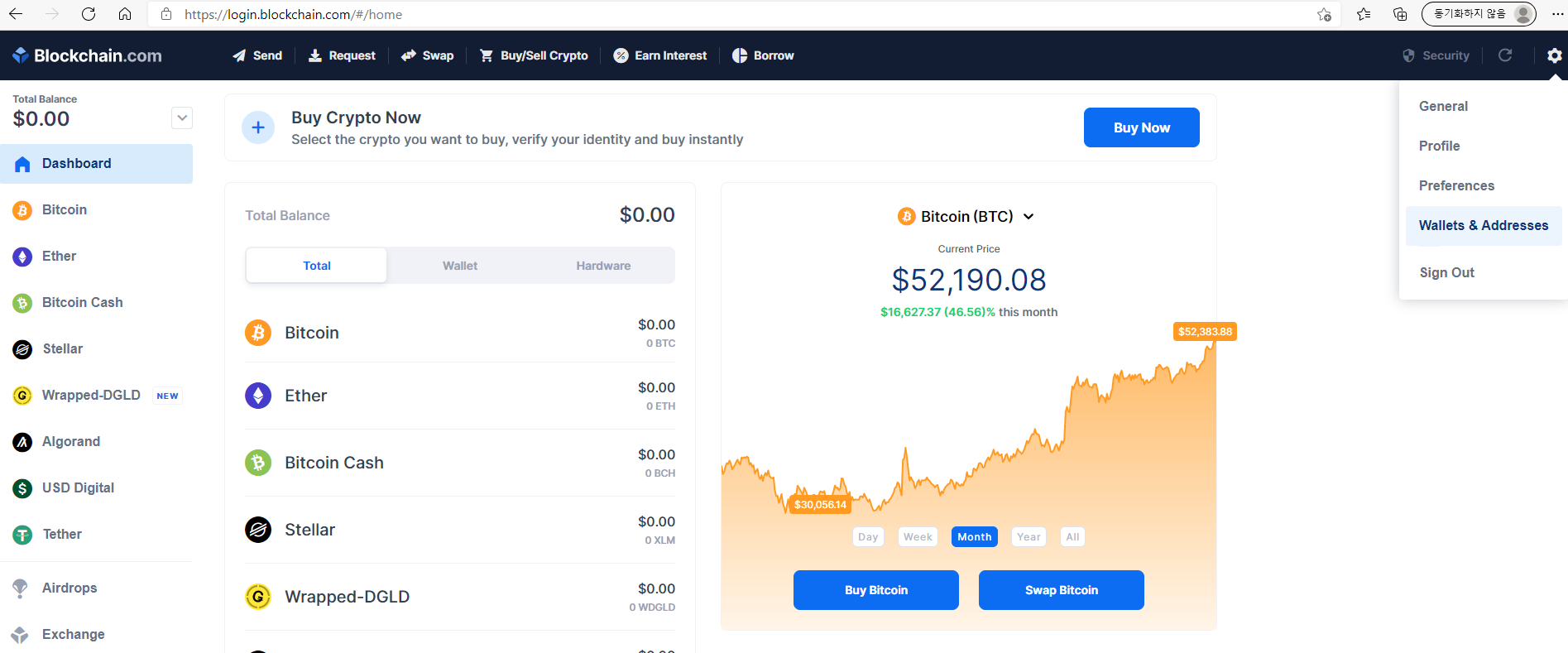
Task: Open Dashboard in the sidebar
Action: coord(96,164)
